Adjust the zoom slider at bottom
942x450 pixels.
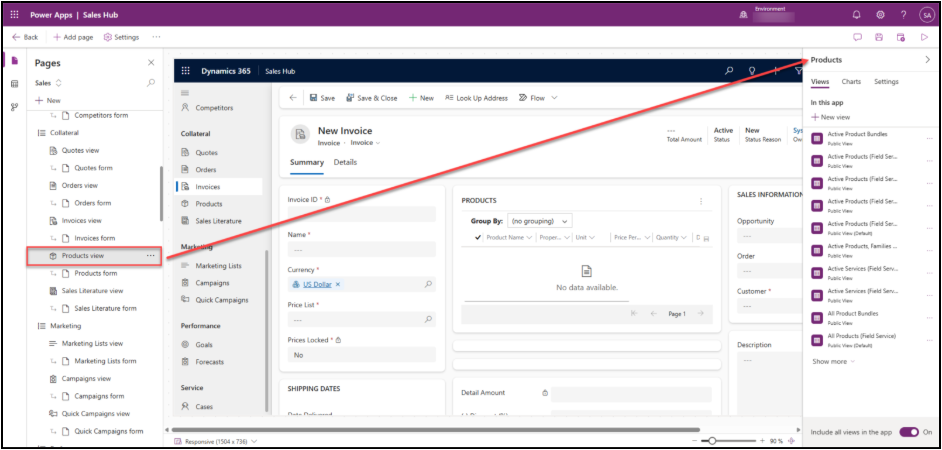pyautogui.click(x=711, y=440)
